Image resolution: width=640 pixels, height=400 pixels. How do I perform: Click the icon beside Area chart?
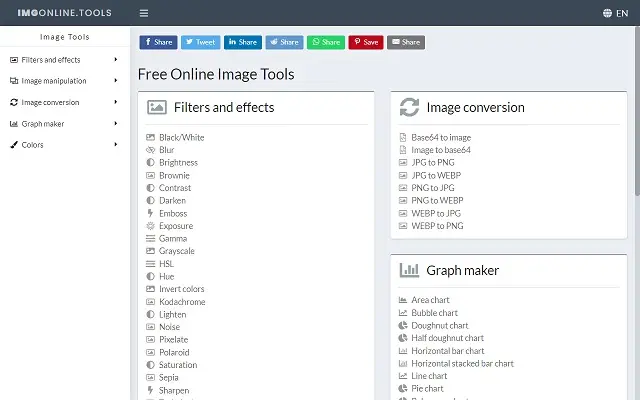pyautogui.click(x=403, y=300)
